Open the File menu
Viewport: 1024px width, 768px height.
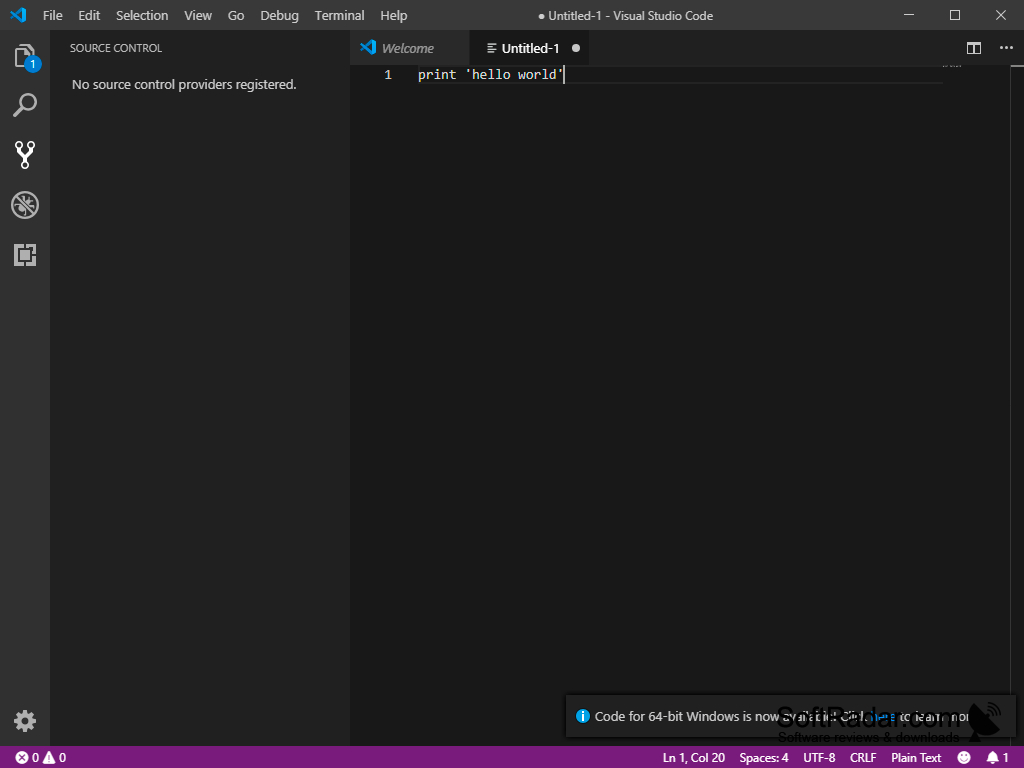pos(53,15)
